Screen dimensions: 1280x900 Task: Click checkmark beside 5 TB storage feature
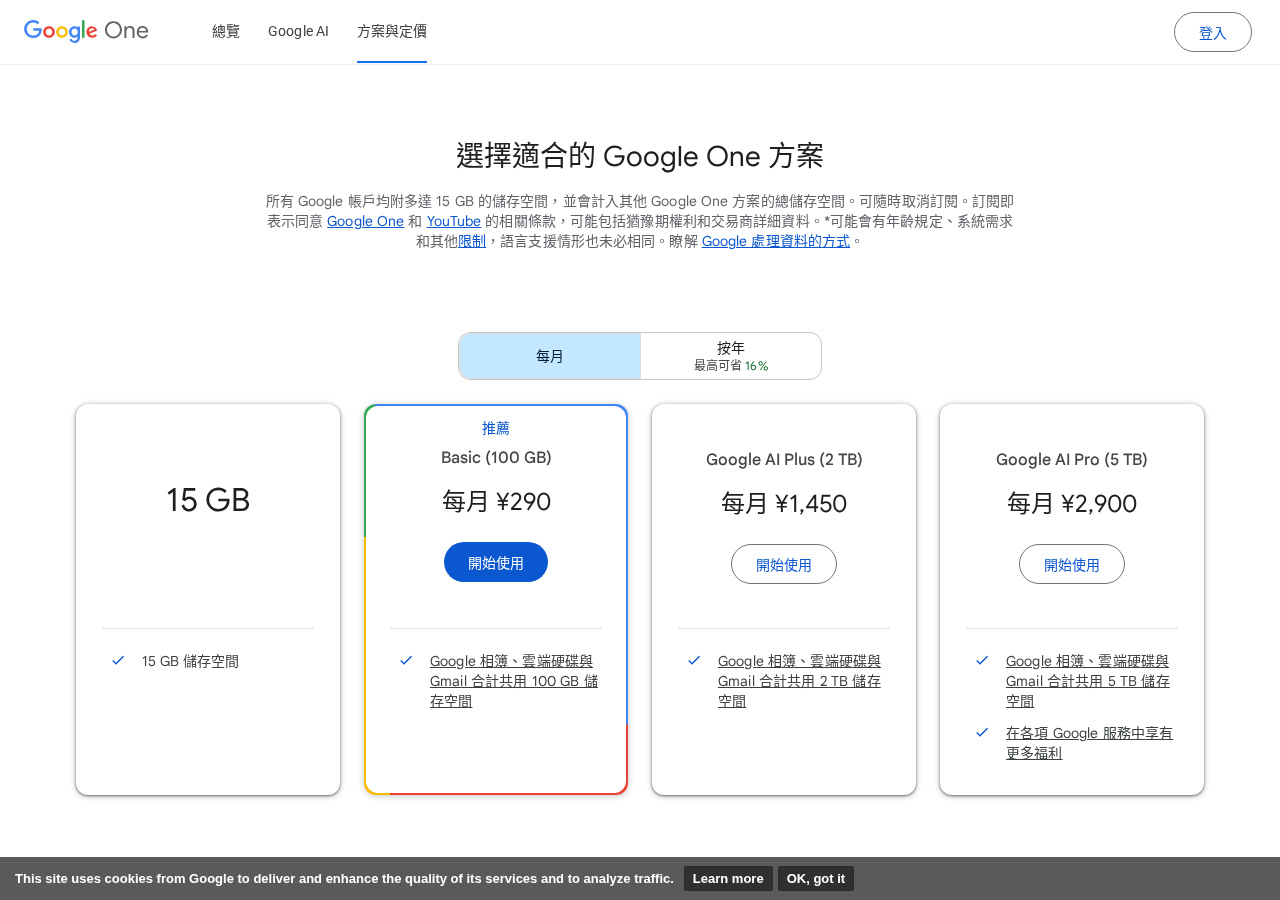coord(982,660)
